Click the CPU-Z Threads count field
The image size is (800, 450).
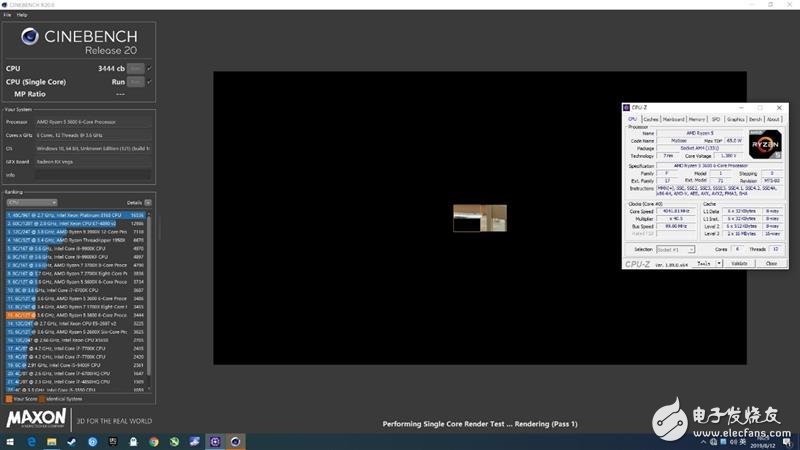click(x=776, y=249)
